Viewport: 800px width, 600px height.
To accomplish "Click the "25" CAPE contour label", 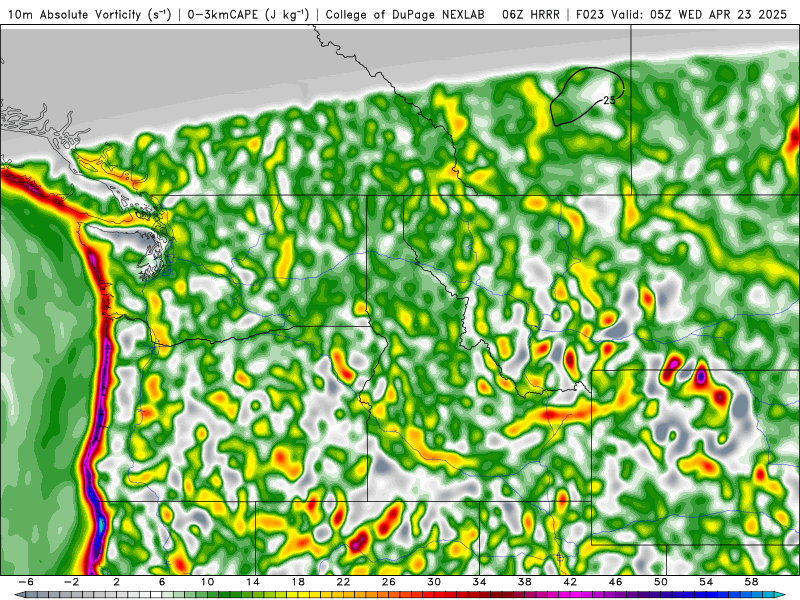I will pos(609,100).
